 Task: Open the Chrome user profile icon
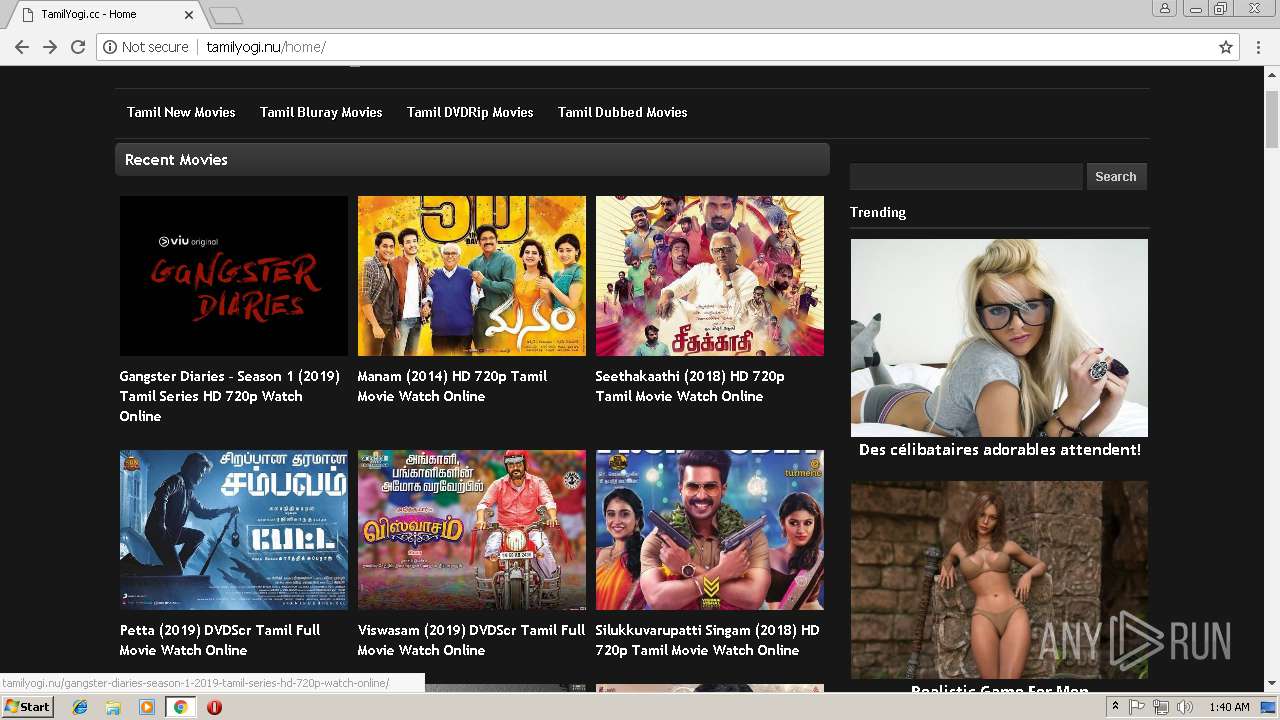coord(1165,9)
